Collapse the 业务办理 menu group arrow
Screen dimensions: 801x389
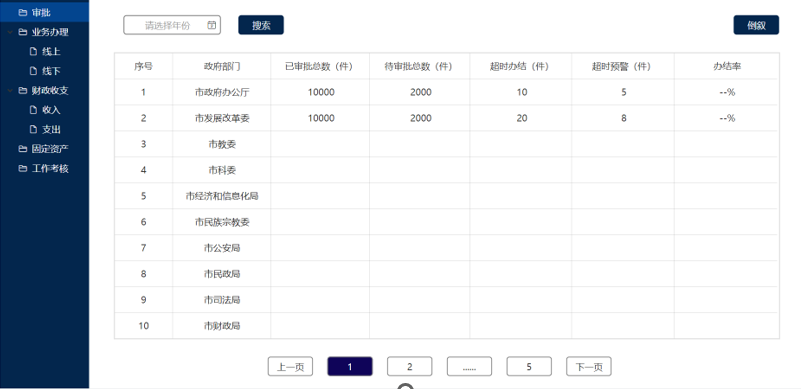click(x=10, y=32)
